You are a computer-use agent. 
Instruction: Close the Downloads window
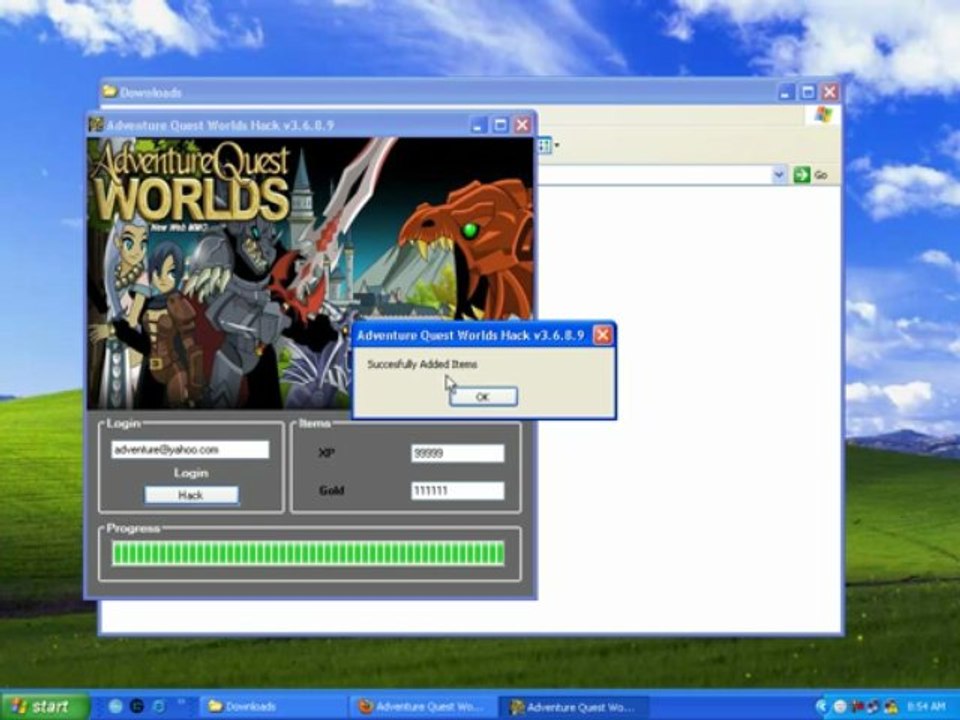click(830, 92)
